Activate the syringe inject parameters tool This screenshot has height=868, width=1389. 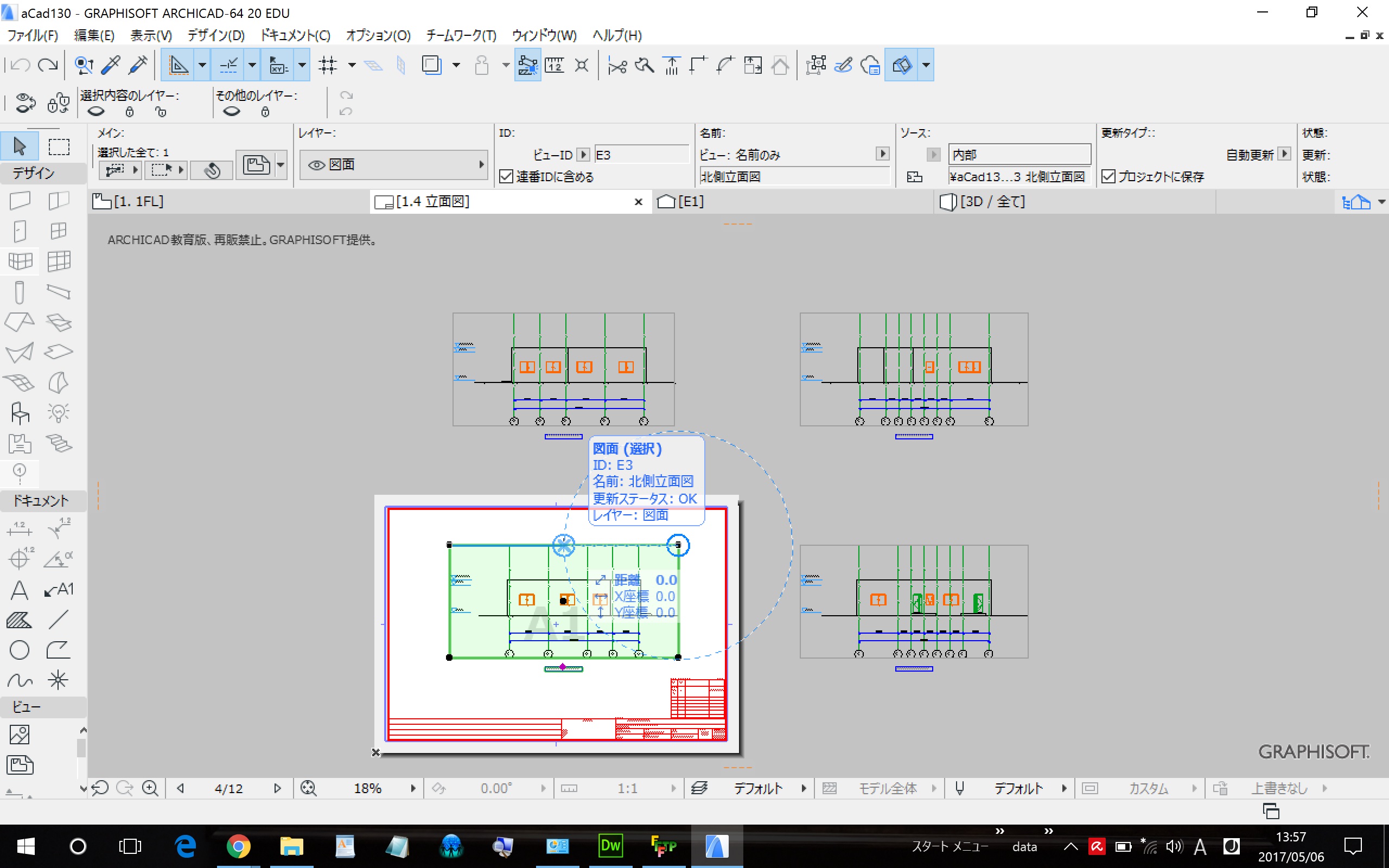pyautogui.click(x=138, y=66)
